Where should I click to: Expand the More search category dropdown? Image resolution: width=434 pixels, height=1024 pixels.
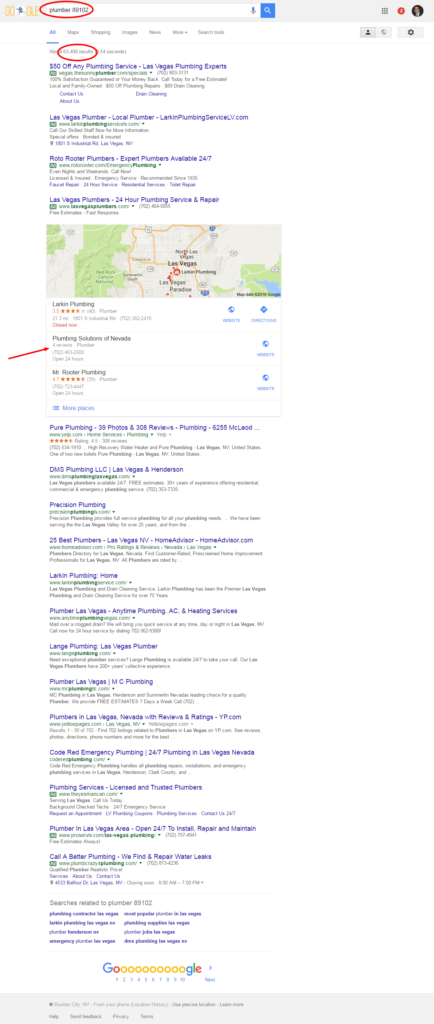pos(179,32)
